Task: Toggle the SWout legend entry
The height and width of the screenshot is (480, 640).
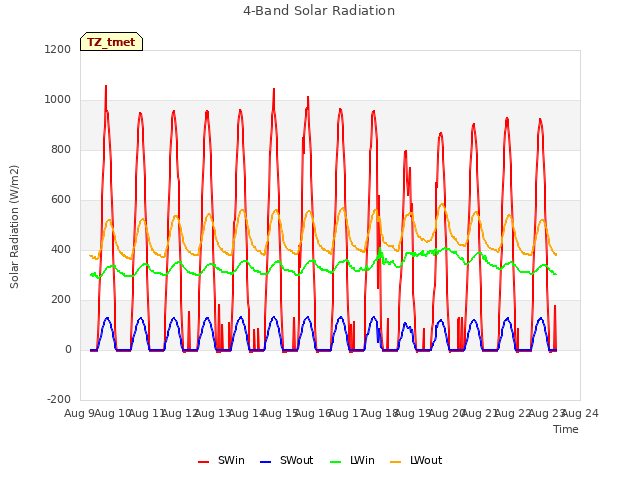Action: pos(287,460)
